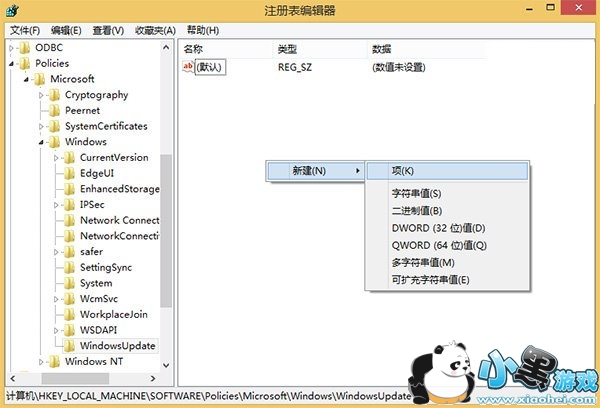Screen dimensions: 600x408
Task: Choose 多字符串值(M) from the submenu
Action: [447, 263]
